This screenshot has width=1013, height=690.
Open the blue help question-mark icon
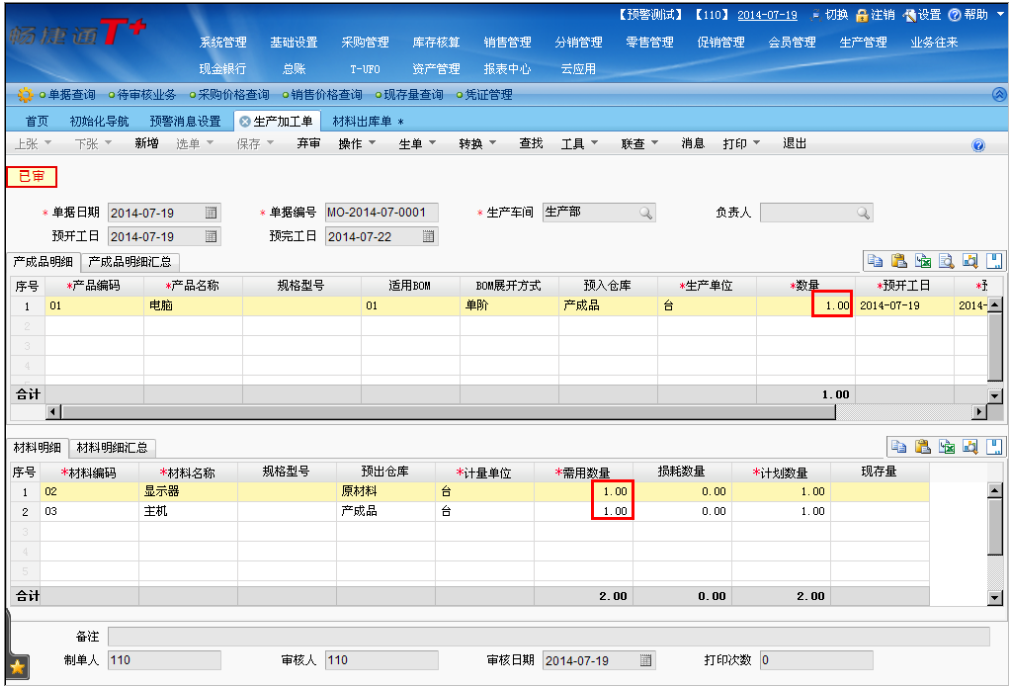(x=978, y=145)
